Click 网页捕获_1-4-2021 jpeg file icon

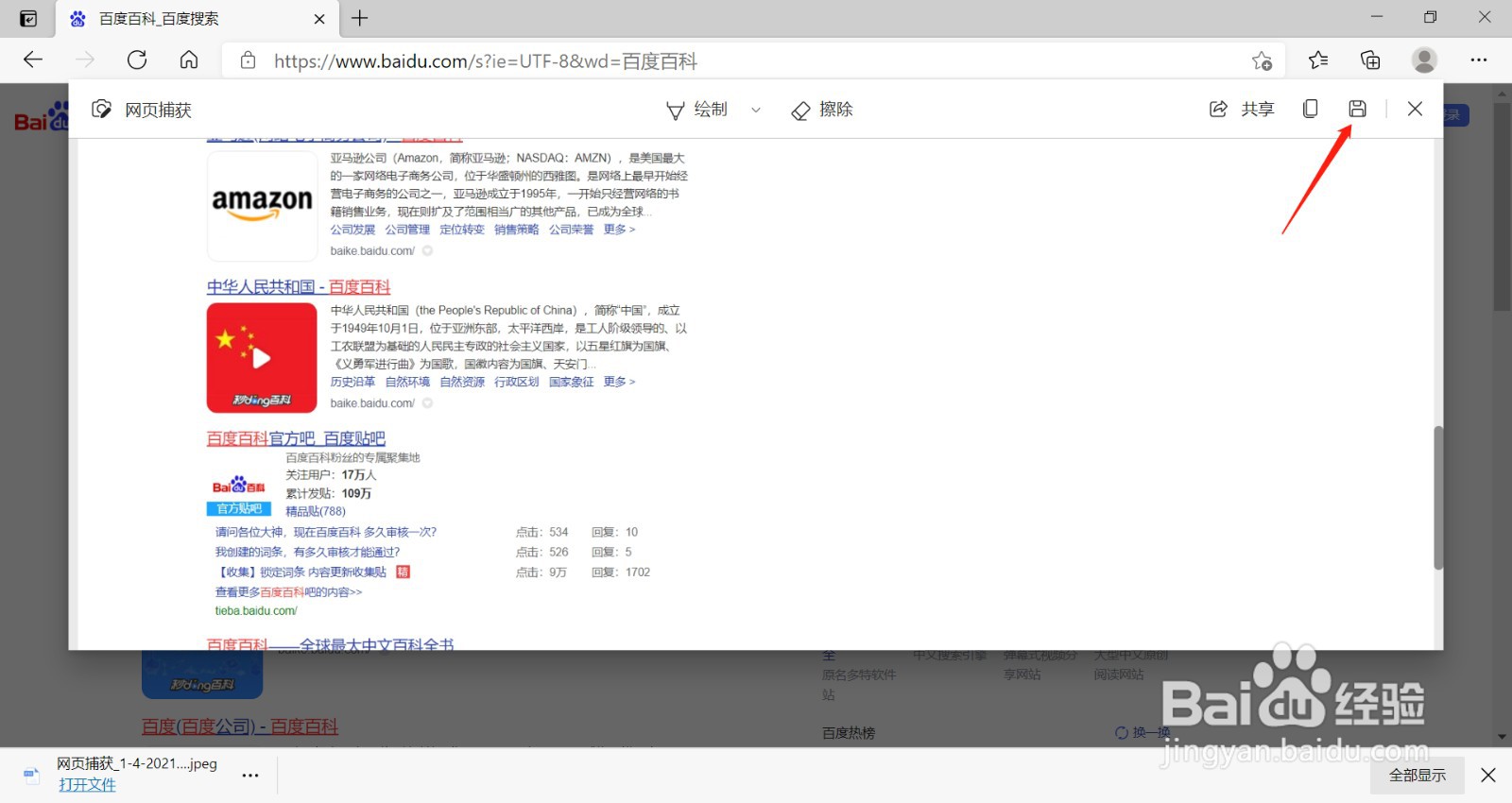(31, 776)
